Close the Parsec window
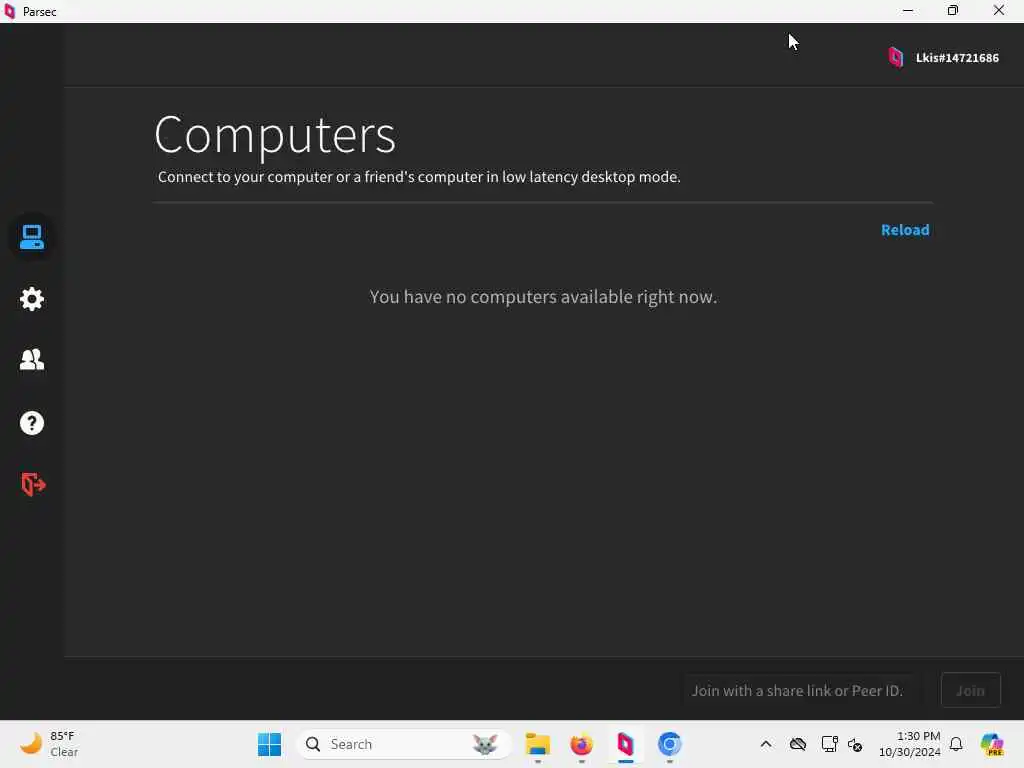Screen dimensions: 1024x768 coord(999,10)
